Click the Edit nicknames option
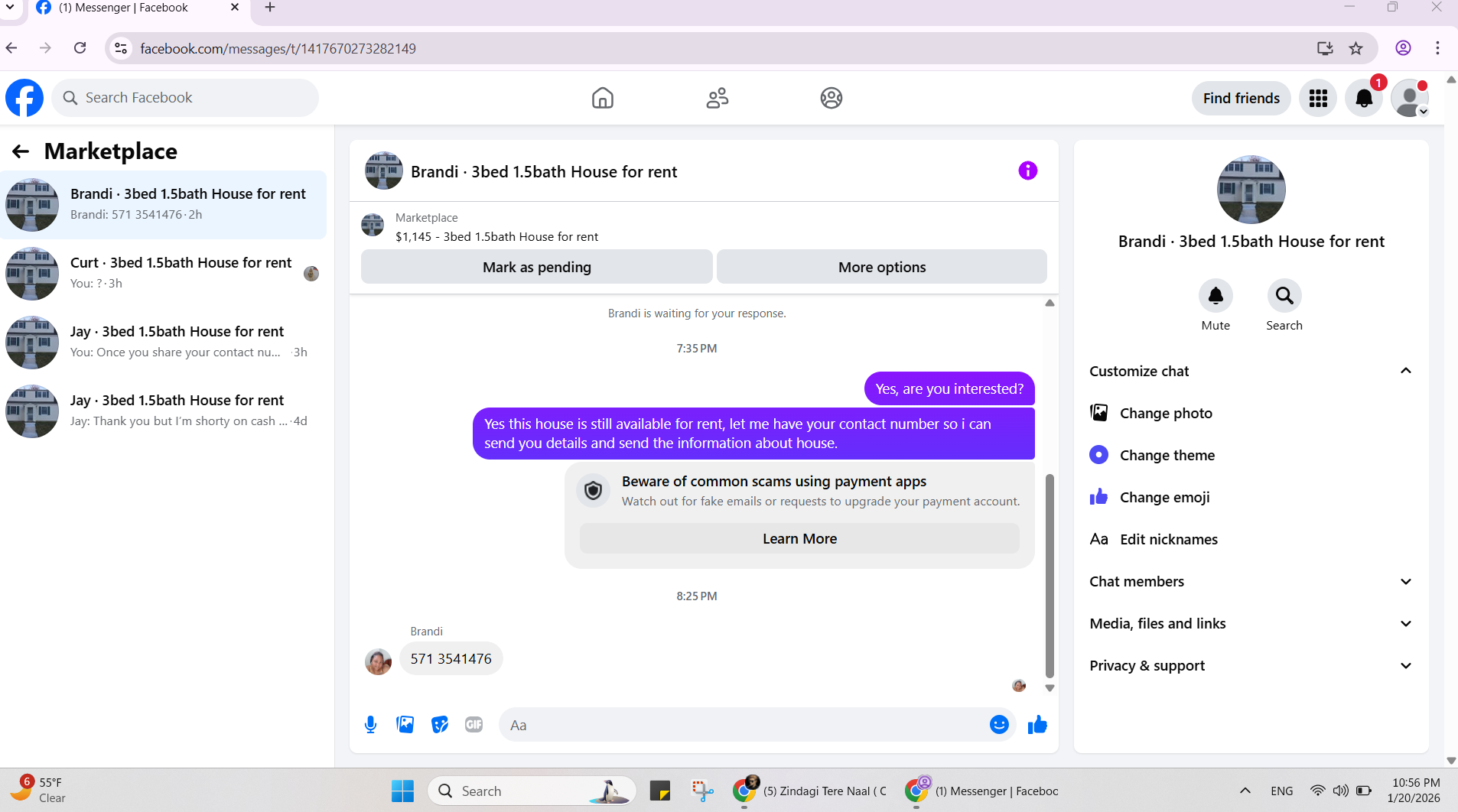Viewport: 1458px width, 812px height. coord(1251,539)
